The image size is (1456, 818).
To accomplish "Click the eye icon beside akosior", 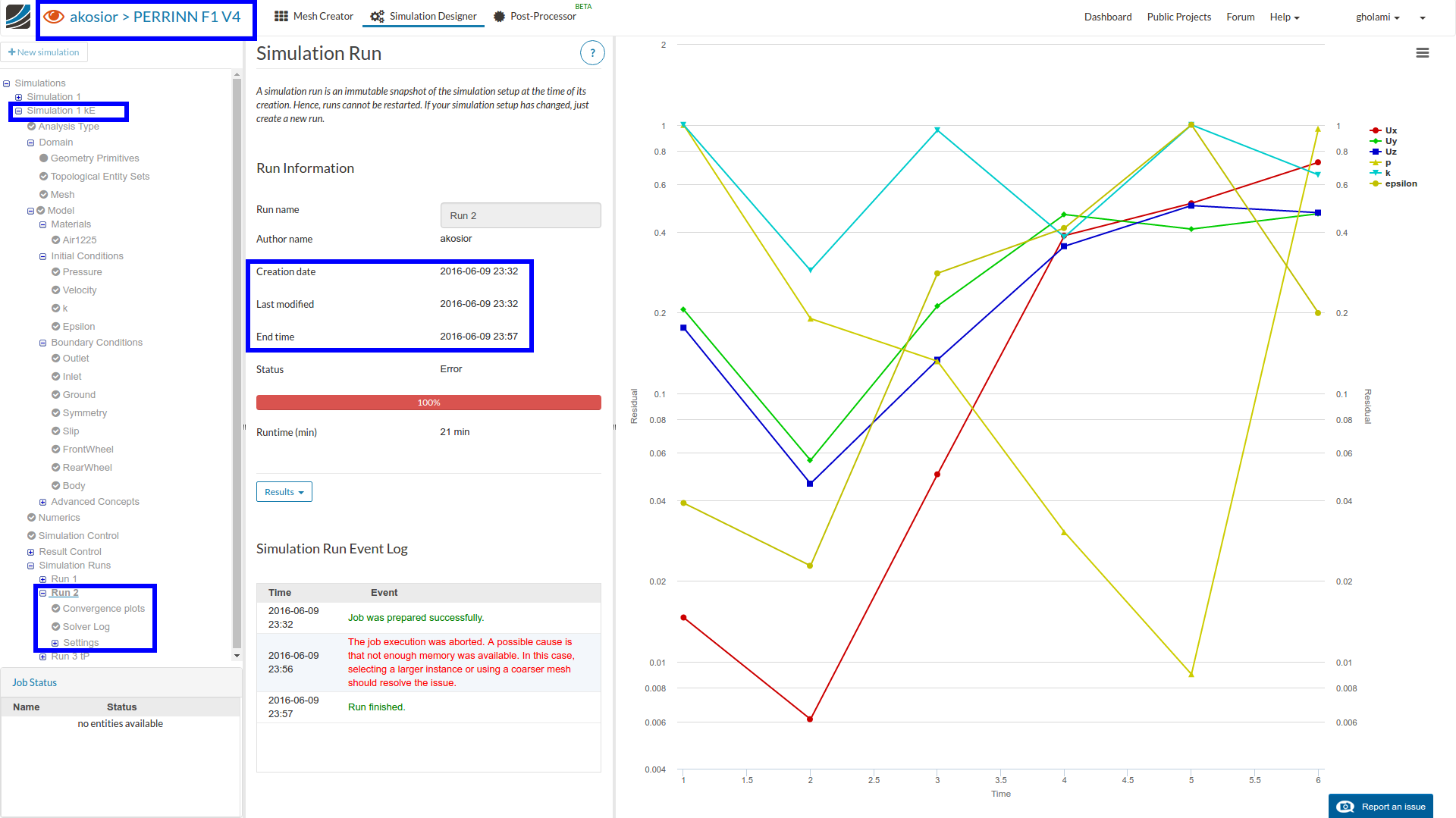I will (54, 17).
